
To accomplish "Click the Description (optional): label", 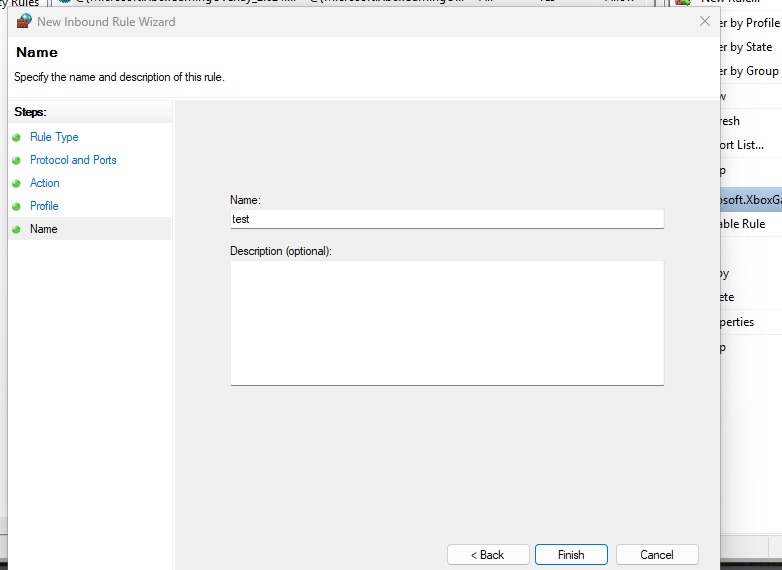I will [x=281, y=251].
